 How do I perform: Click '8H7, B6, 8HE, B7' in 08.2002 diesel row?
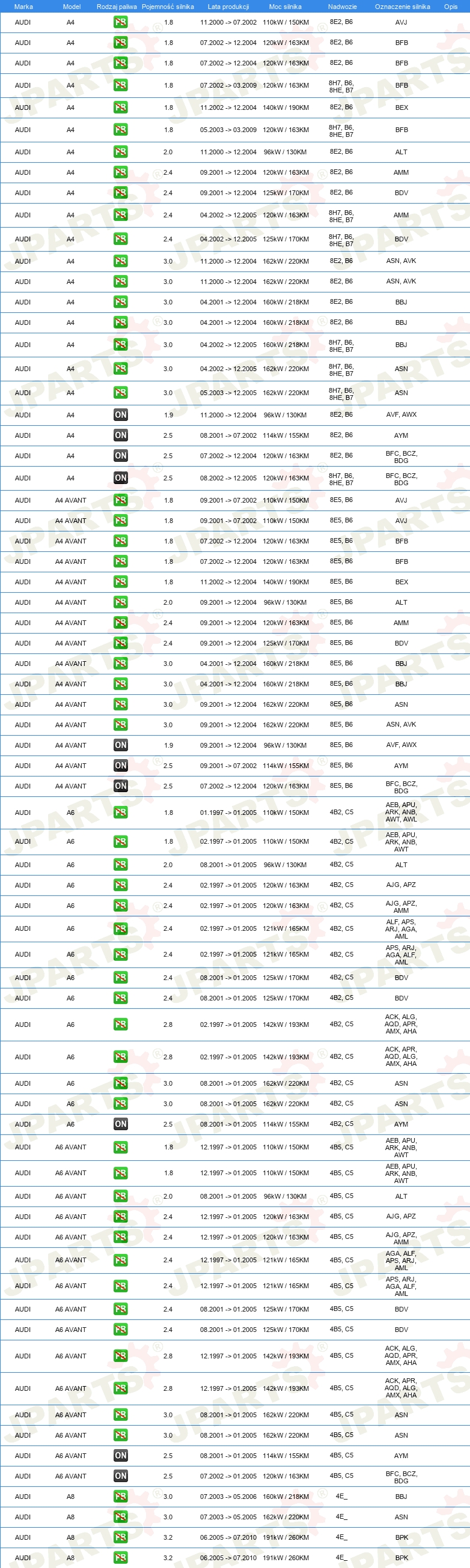[x=341, y=479]
